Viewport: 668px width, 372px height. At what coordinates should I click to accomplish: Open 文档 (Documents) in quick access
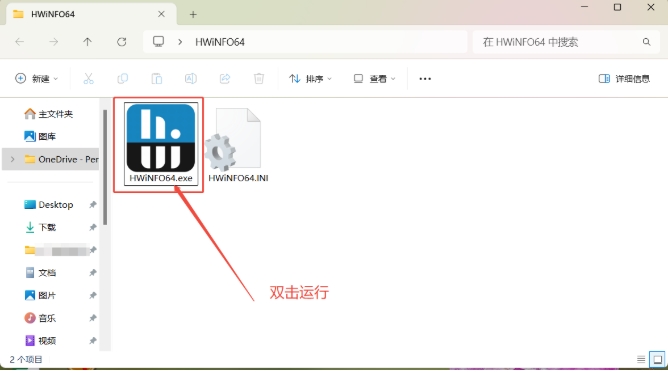40,273
